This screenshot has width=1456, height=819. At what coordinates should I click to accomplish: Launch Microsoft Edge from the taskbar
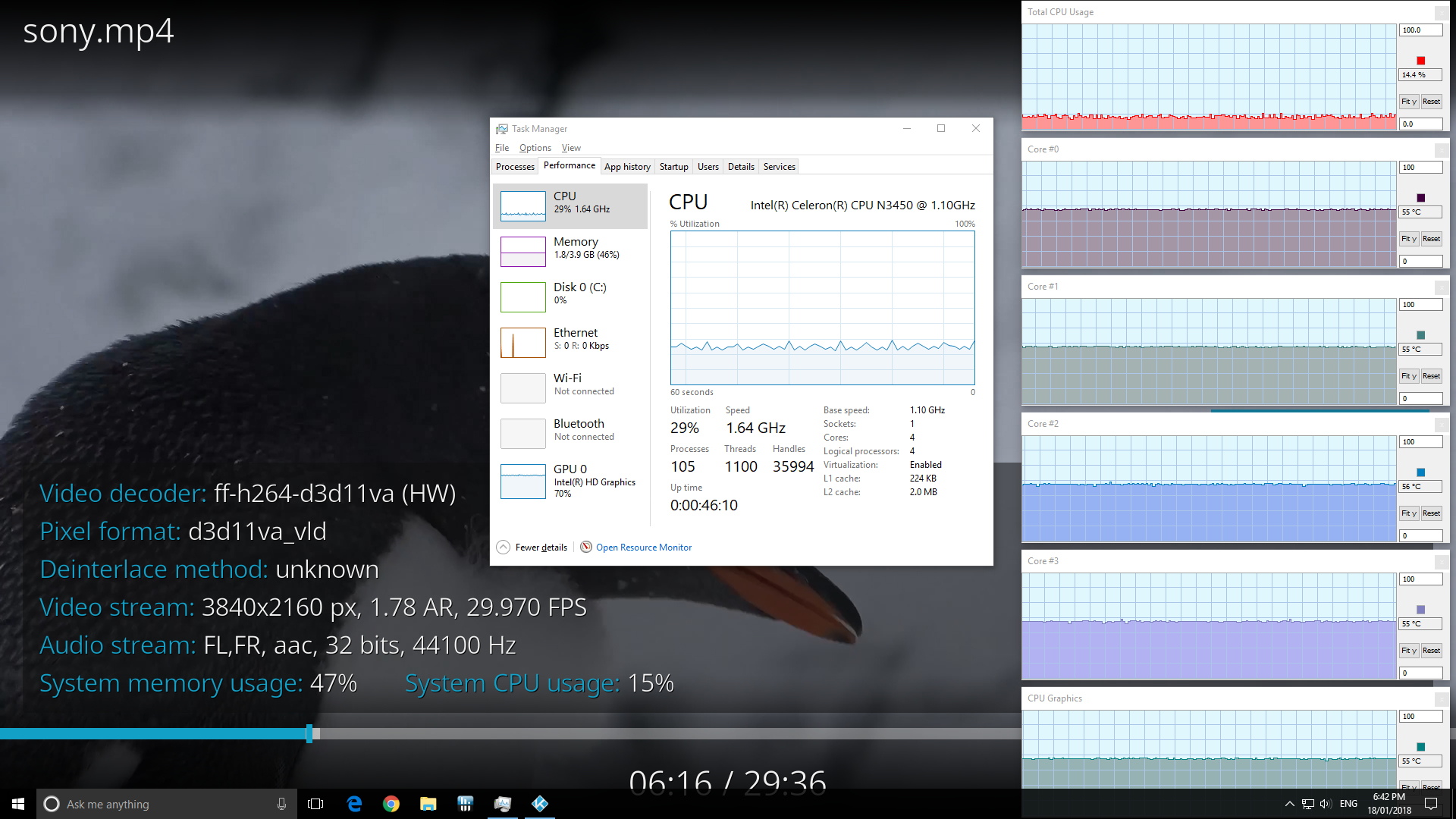(354, 804)
